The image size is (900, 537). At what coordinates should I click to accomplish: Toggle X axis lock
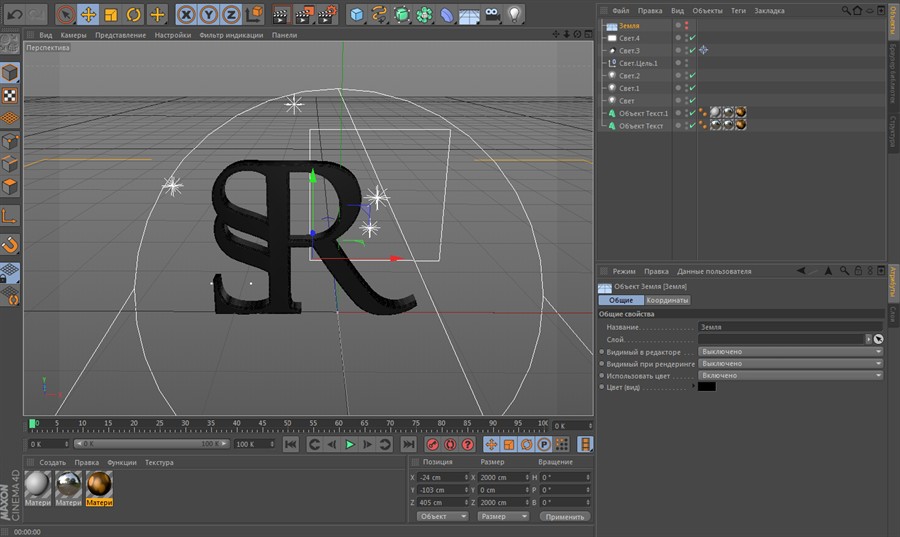186,14
